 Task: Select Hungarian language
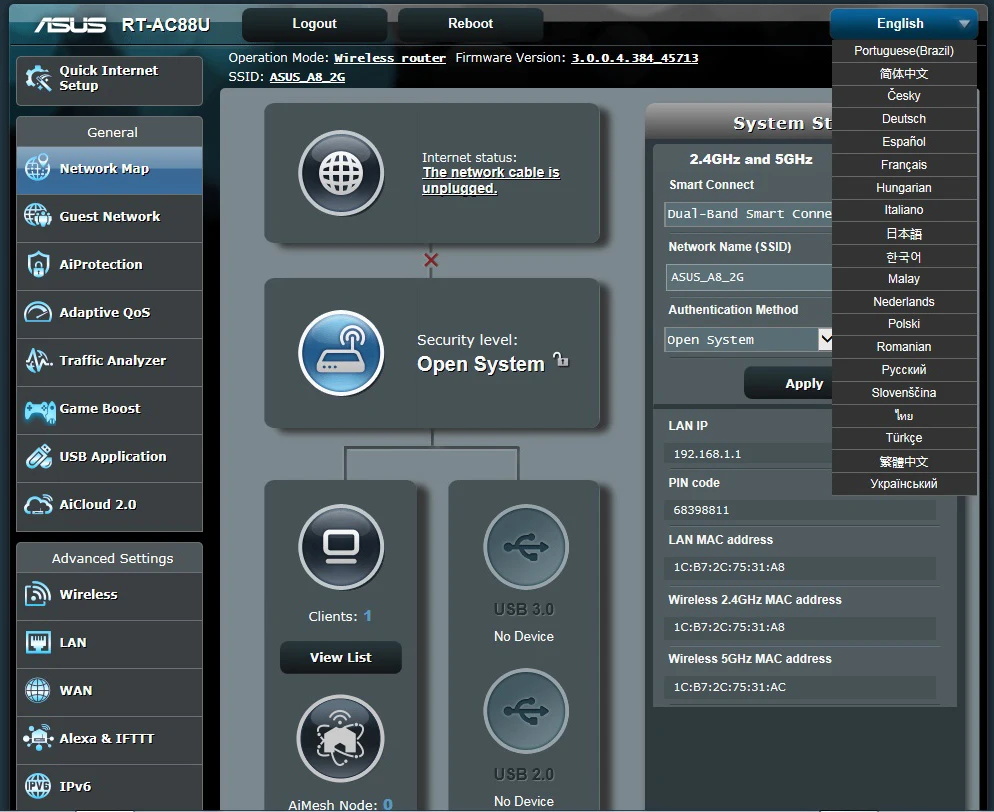(904, 188)
